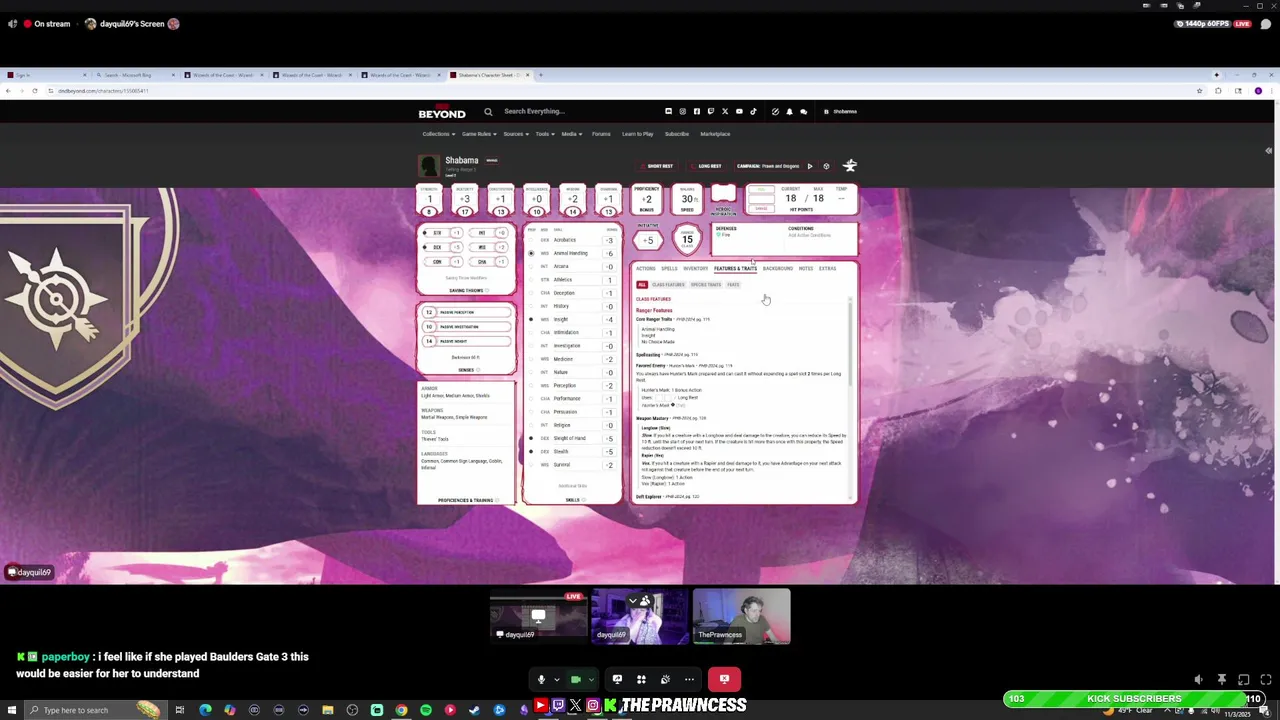Click the Heal button in hit points

[x=761, y=189]
